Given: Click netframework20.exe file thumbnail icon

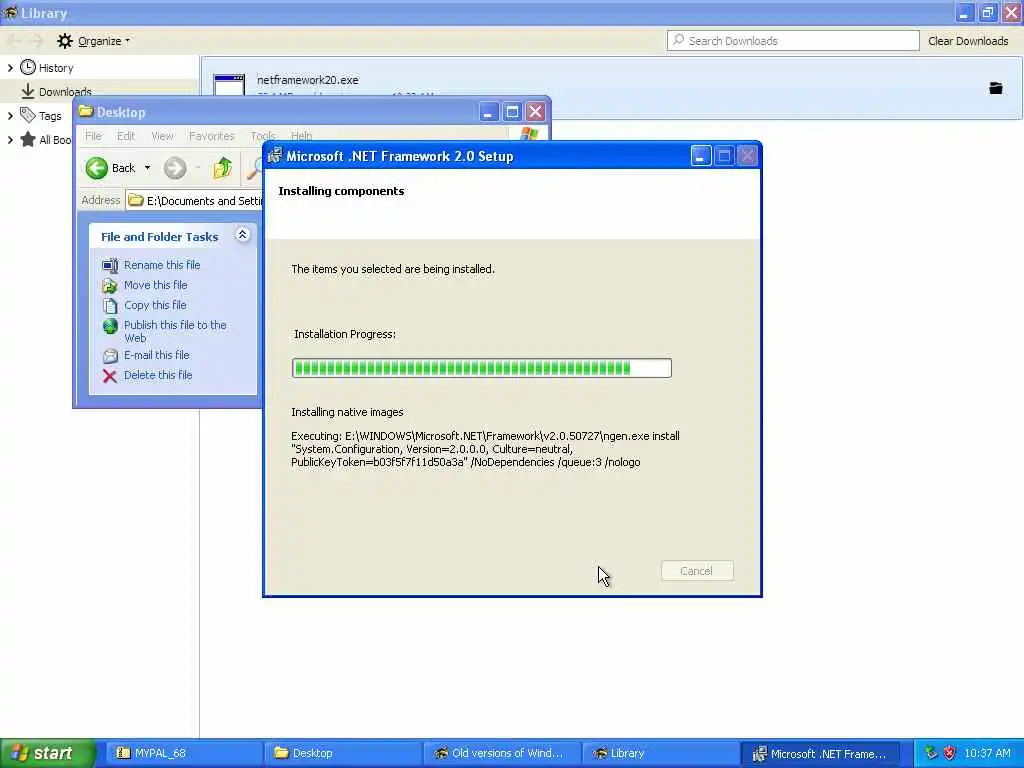Looking at the screenshot, I should coord(229,86).
